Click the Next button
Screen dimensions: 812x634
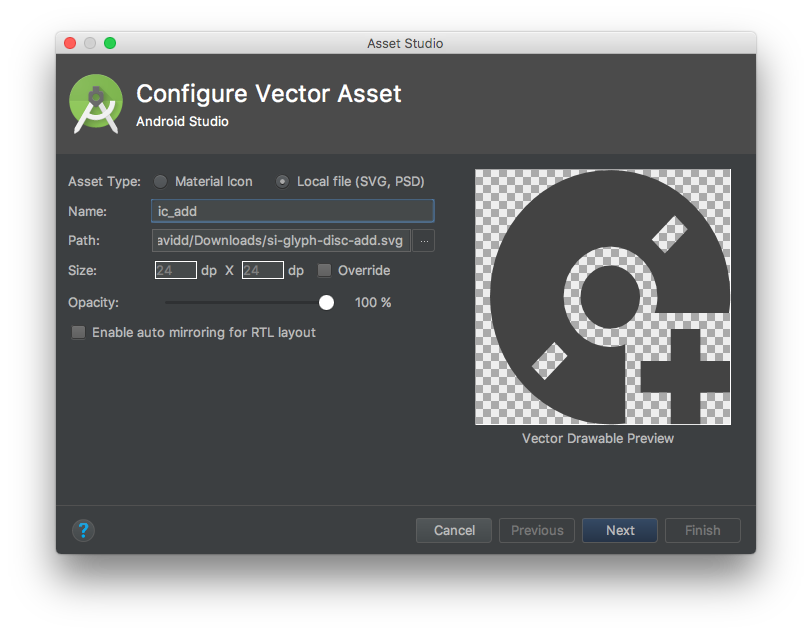pos(619,530)
